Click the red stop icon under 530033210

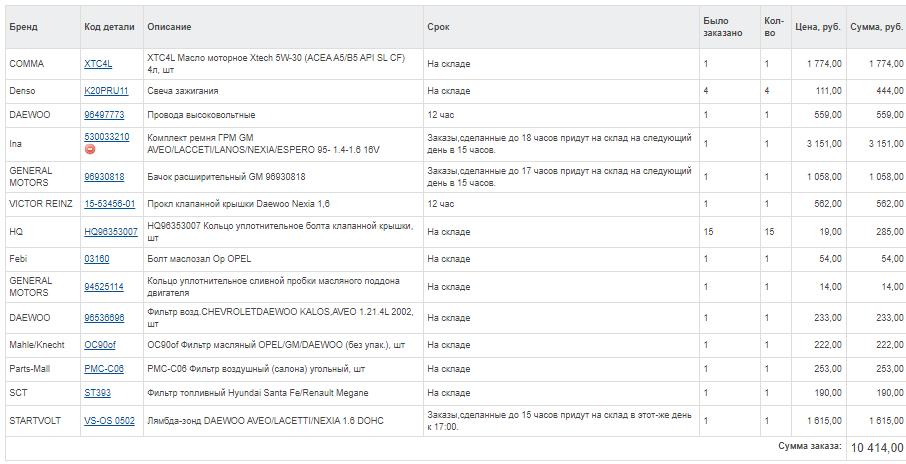[x=90, y=150]
